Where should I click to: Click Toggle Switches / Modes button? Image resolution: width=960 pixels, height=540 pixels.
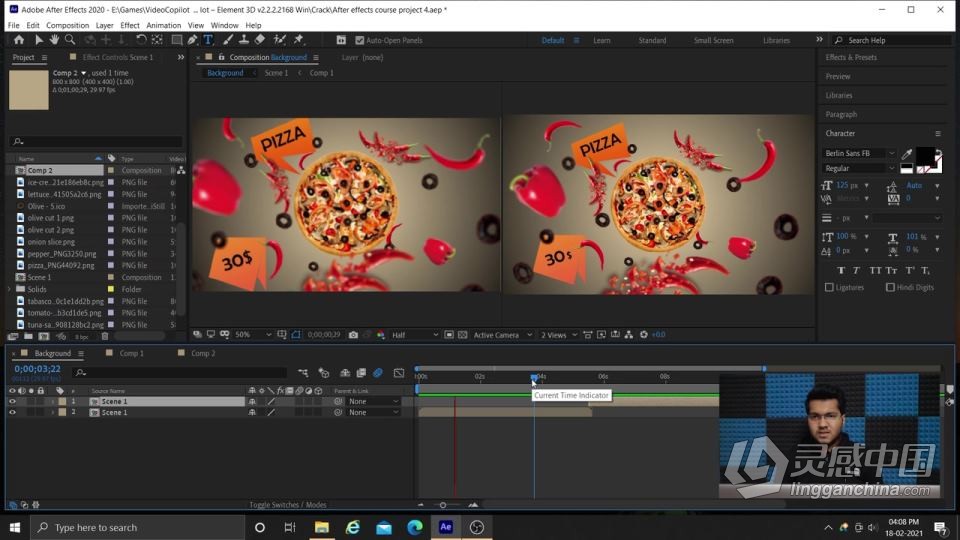[288, 505]
